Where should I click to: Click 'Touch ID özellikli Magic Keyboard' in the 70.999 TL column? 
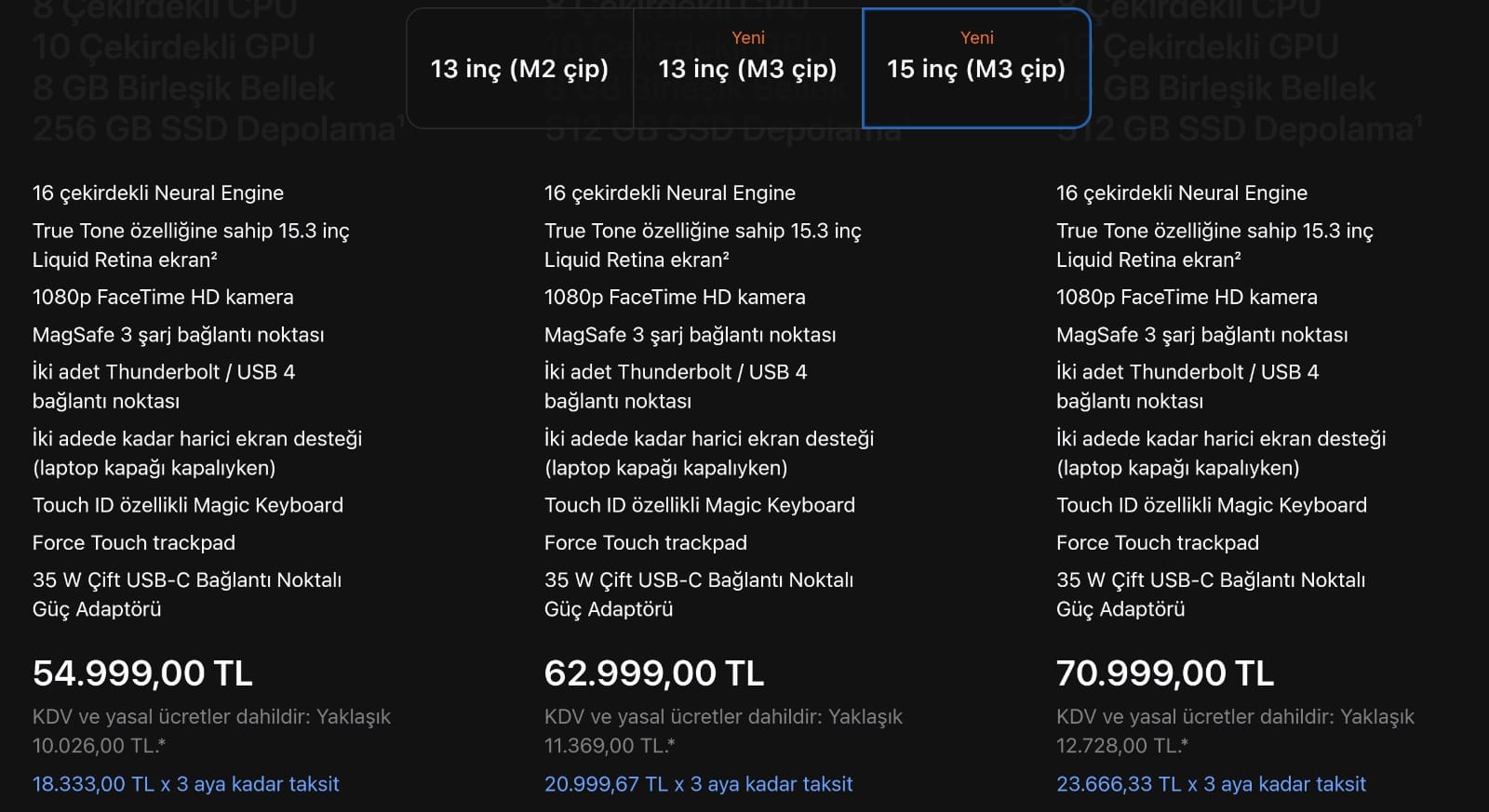click(x=1212, y=505)
